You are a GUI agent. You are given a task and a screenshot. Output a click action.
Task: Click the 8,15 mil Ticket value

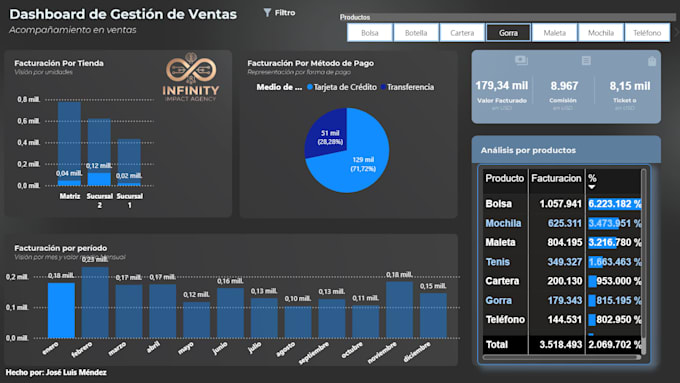[x=630, y=86]
